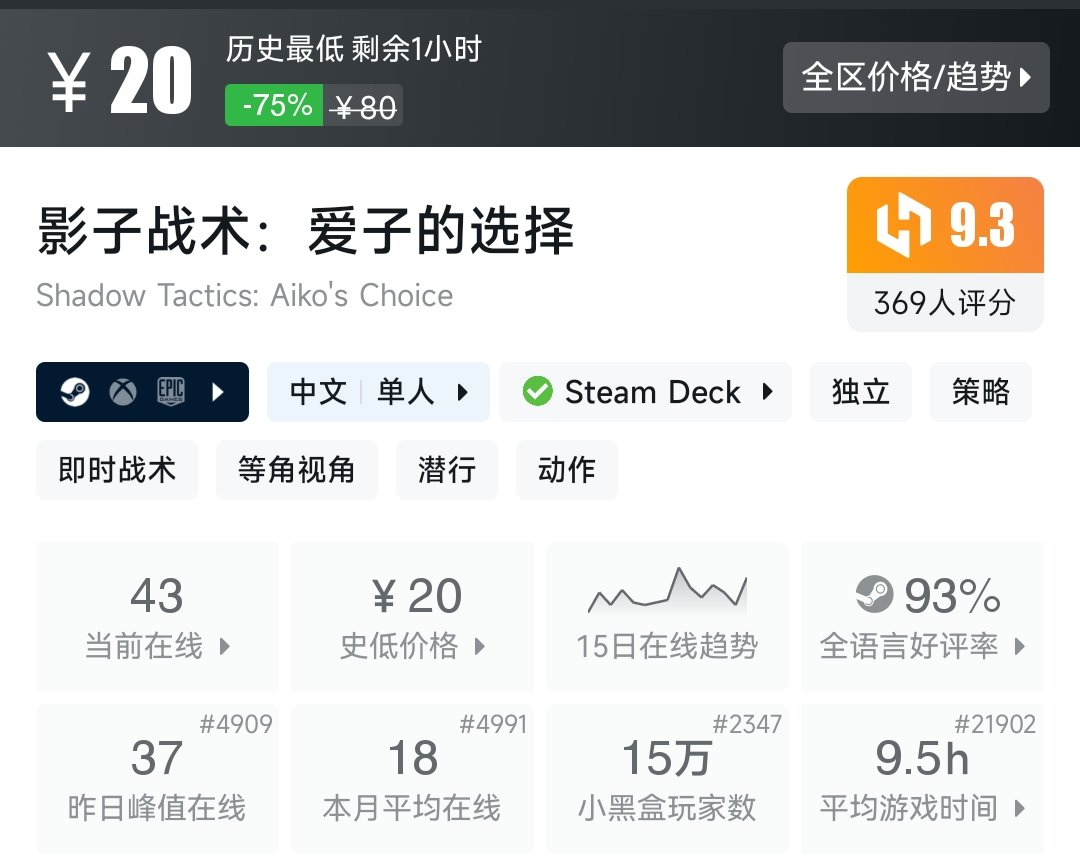Open the 15-day online trend chart
Image resolution: width=1080 pixels, height=864 pixels.
click(x=667, y=616)
